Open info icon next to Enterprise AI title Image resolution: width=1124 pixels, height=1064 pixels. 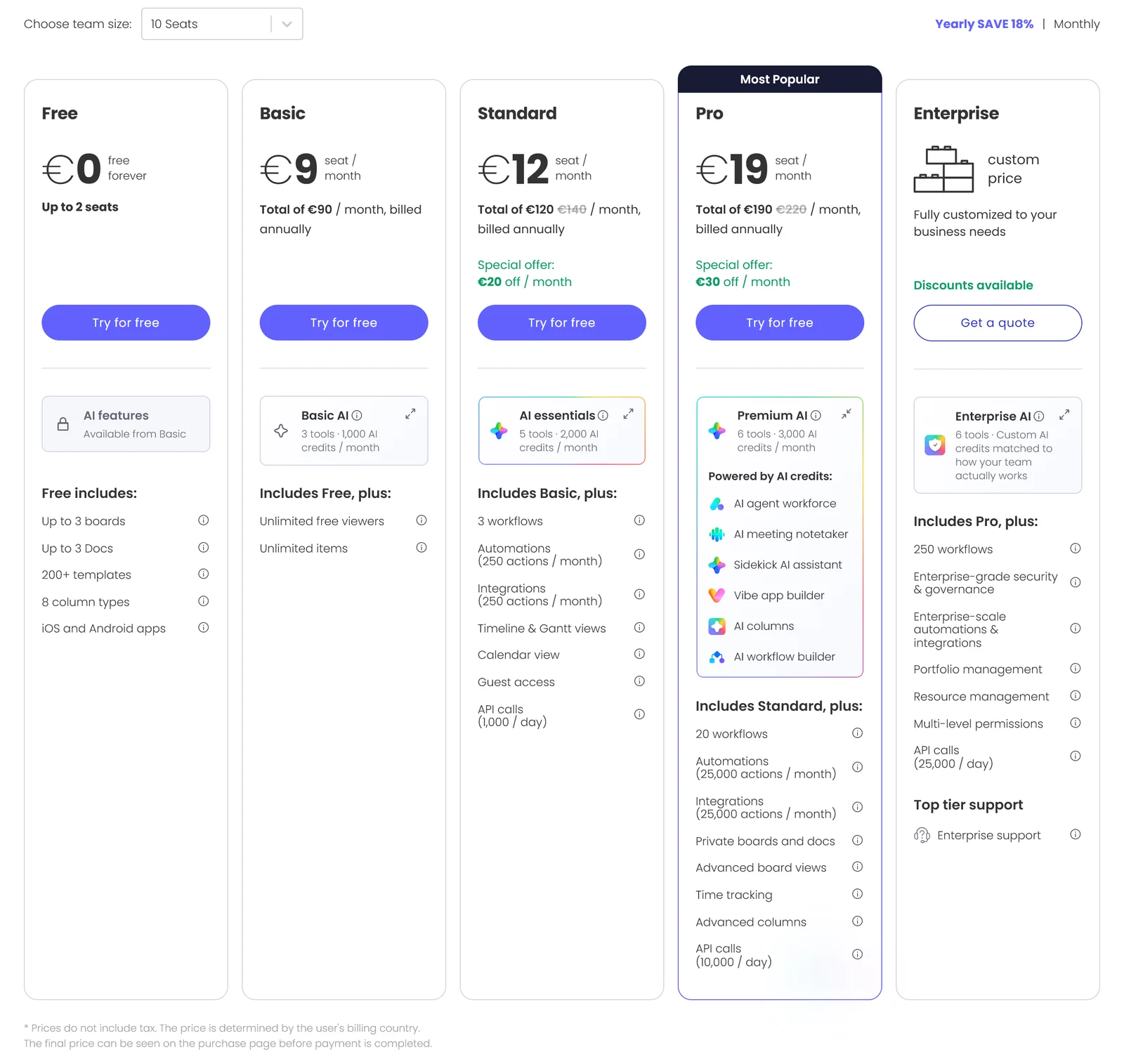coord(1039,416)
